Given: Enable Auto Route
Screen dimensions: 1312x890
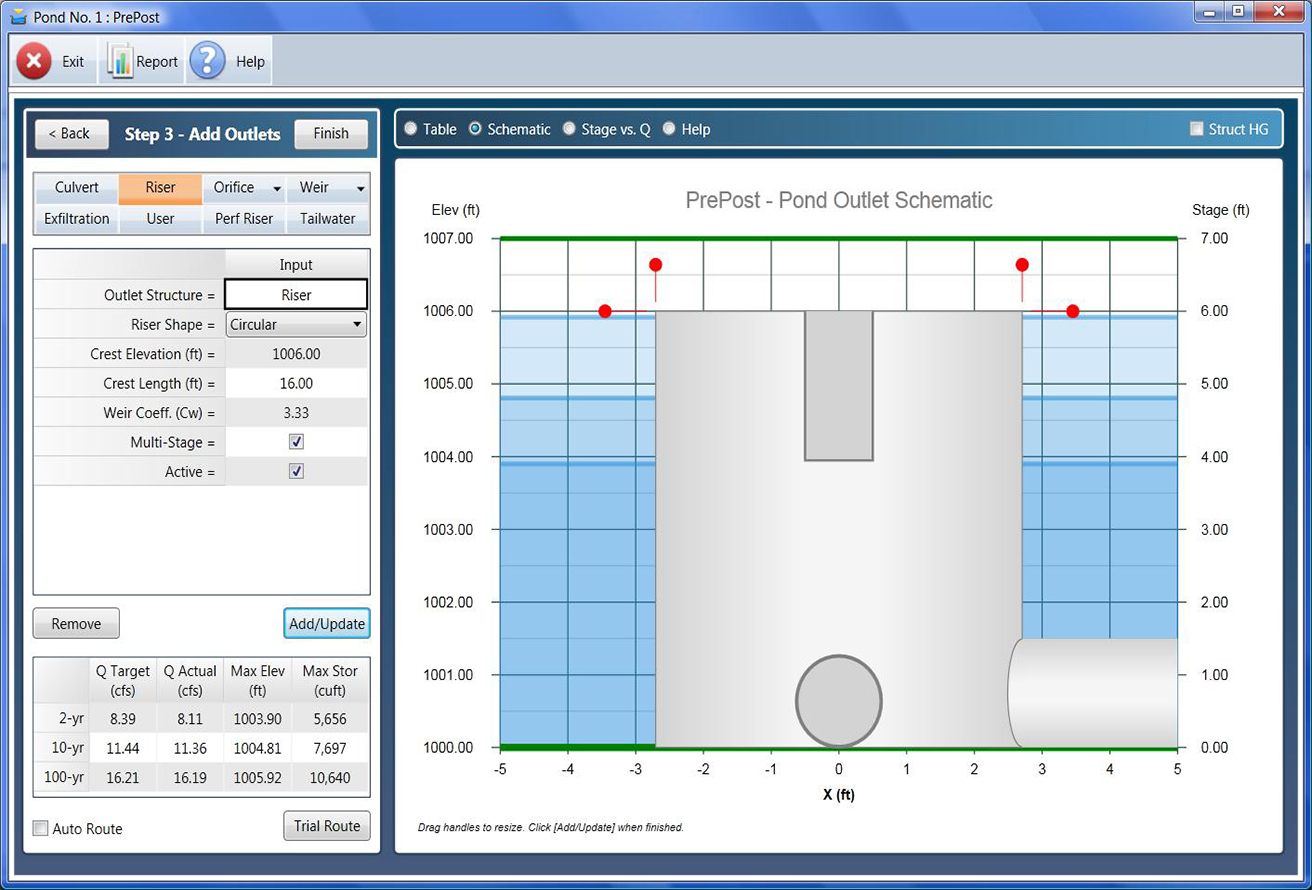Looking at the screenshot, I should point(38,828).
